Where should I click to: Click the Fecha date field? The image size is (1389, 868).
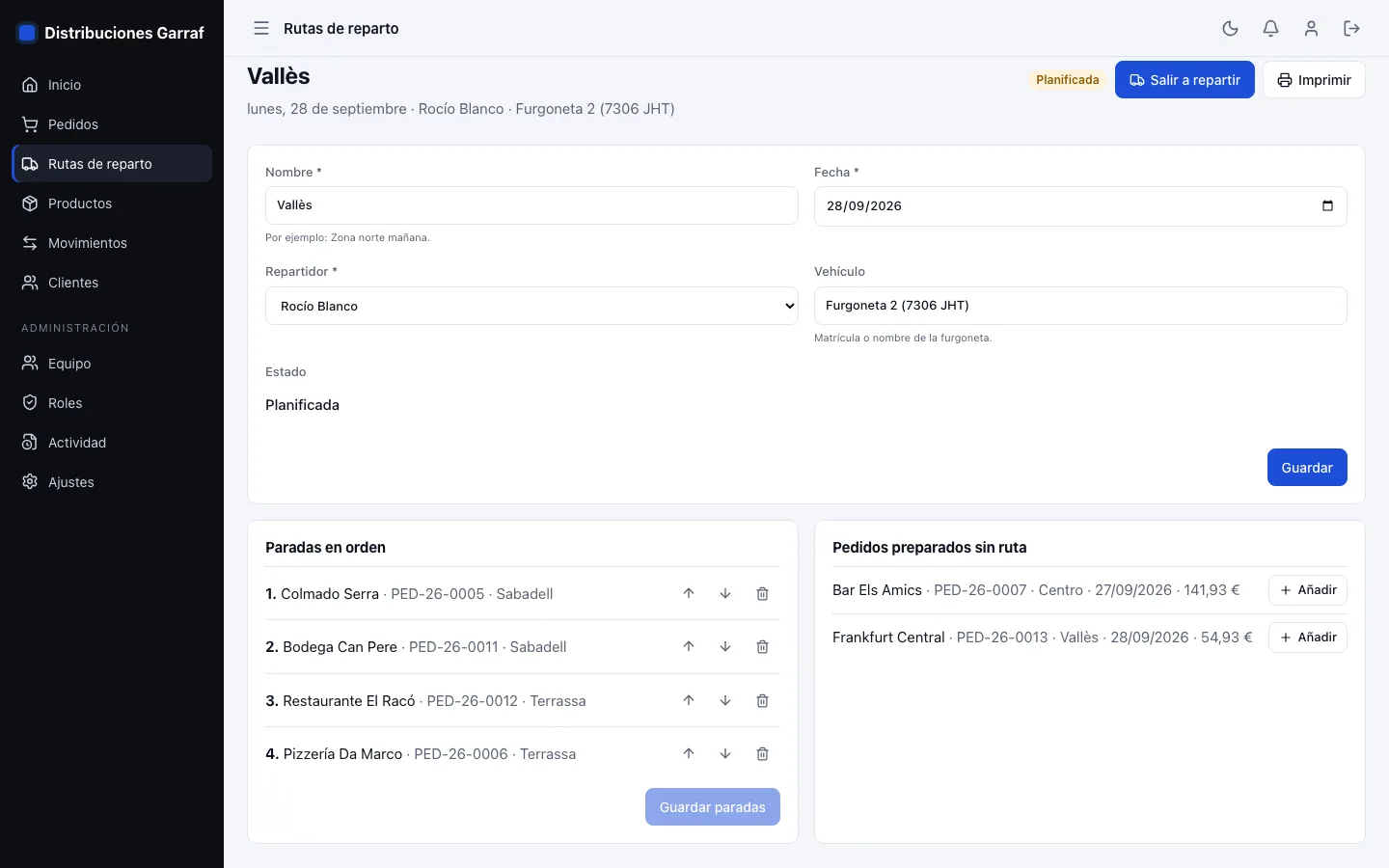(x=1080, y=206)
